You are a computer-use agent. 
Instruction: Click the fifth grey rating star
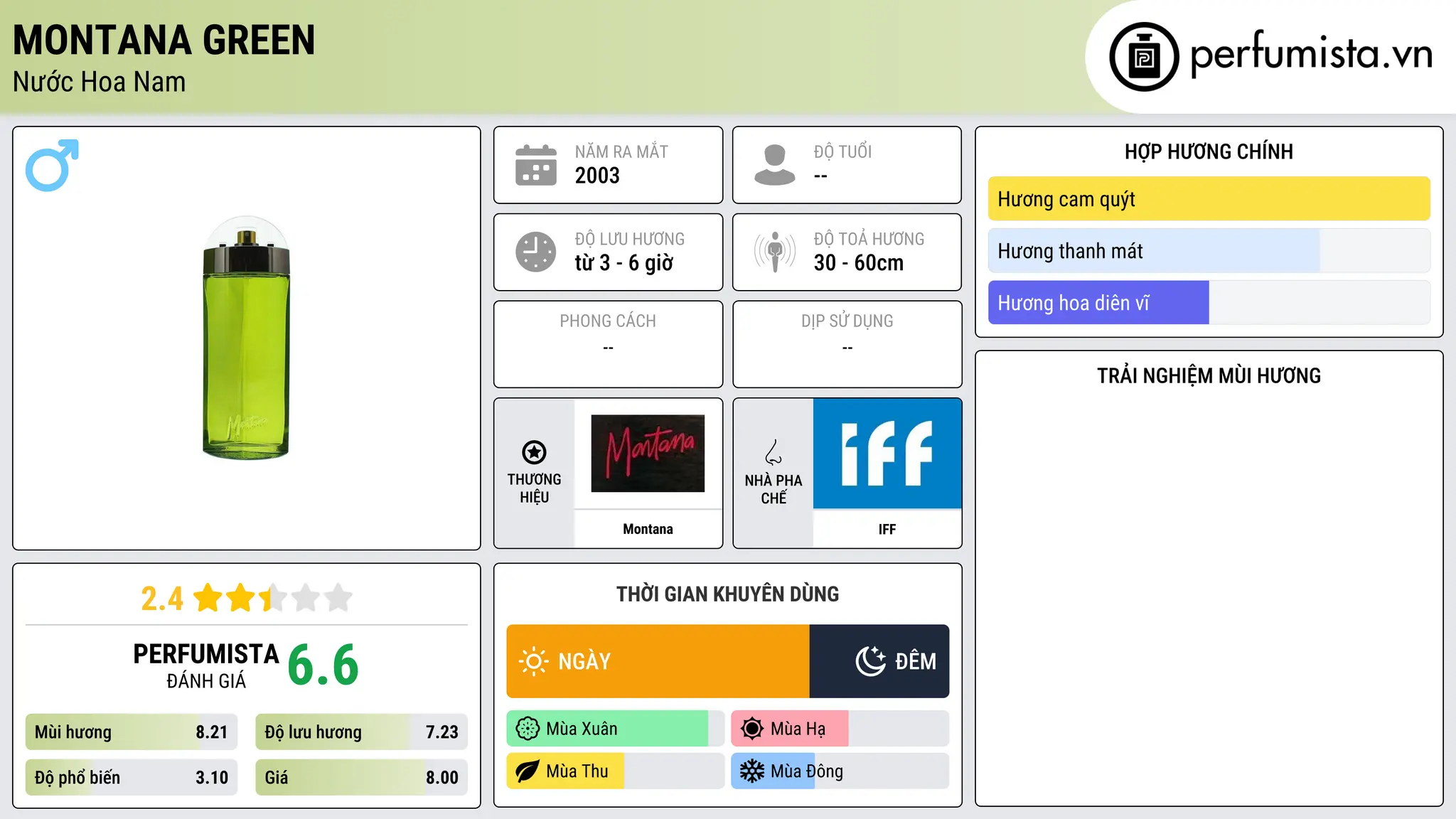tap(338, 598)
